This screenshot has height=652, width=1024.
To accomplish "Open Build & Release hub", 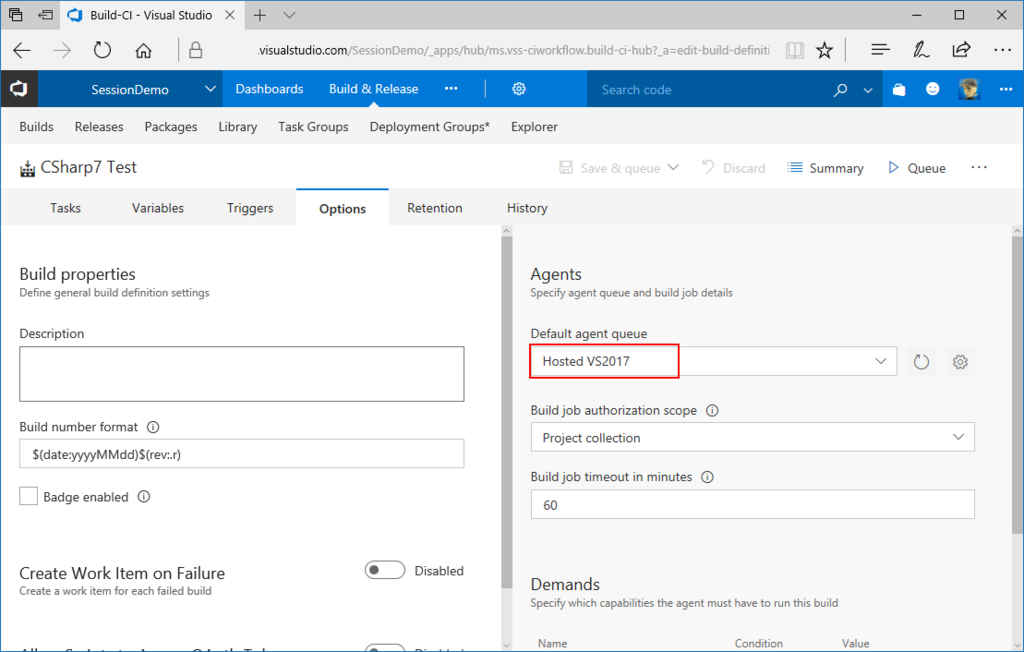I will (x=374, y=89).
